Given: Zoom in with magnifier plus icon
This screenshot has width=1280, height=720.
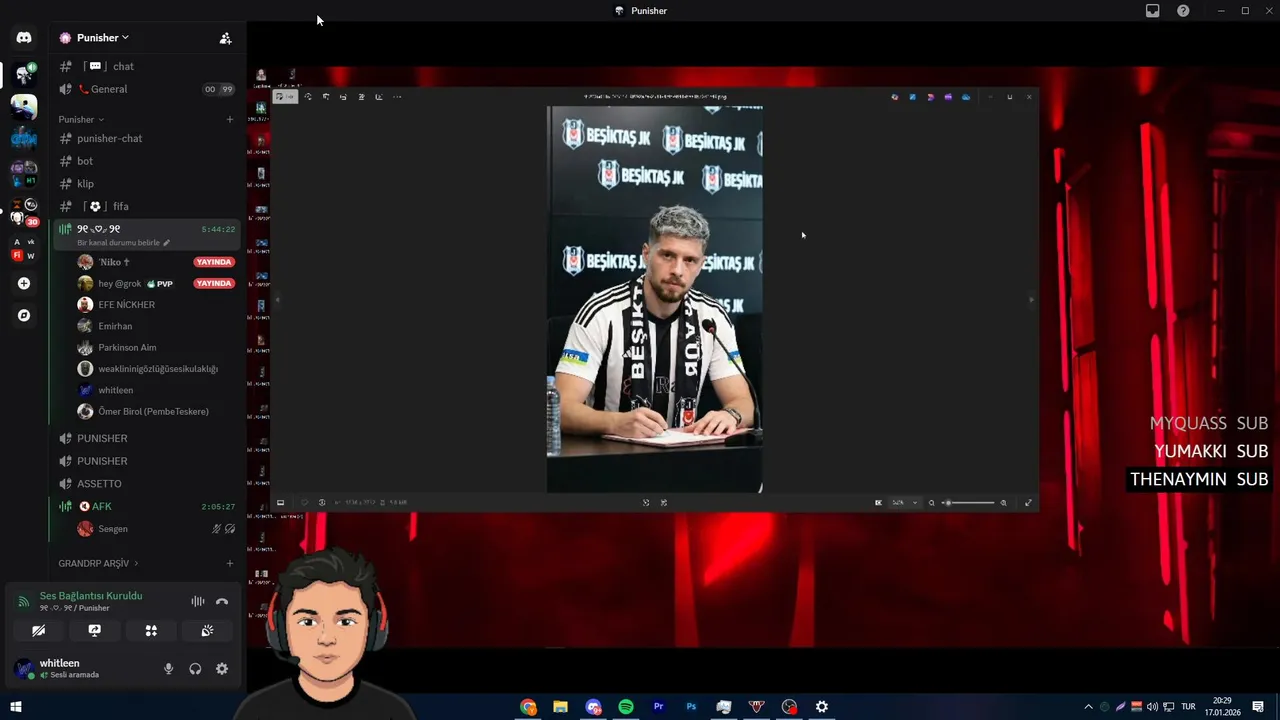Looking at the screenshot, I should tap(1004, 503).
